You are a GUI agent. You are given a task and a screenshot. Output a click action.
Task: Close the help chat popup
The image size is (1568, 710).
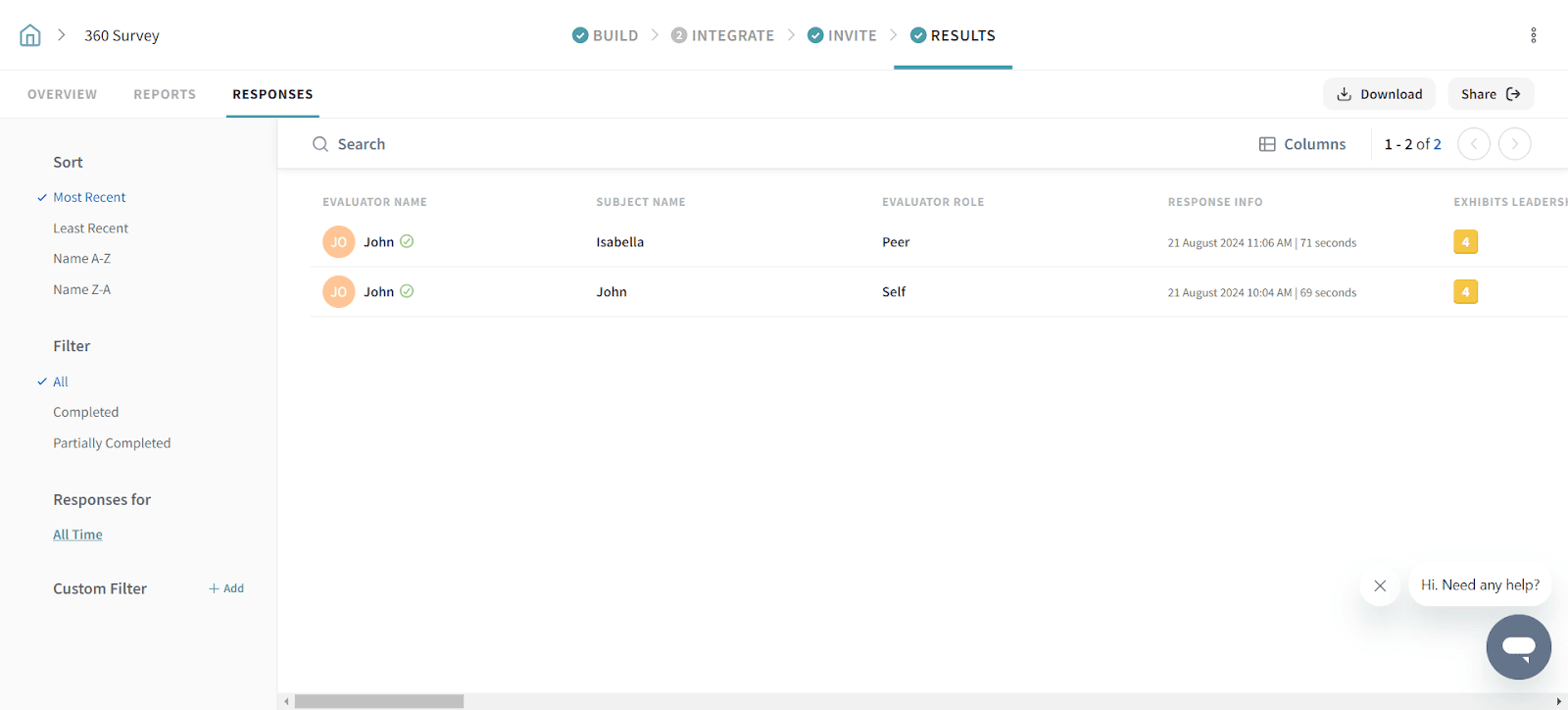pyautogui.click(x=1380, y=585)
